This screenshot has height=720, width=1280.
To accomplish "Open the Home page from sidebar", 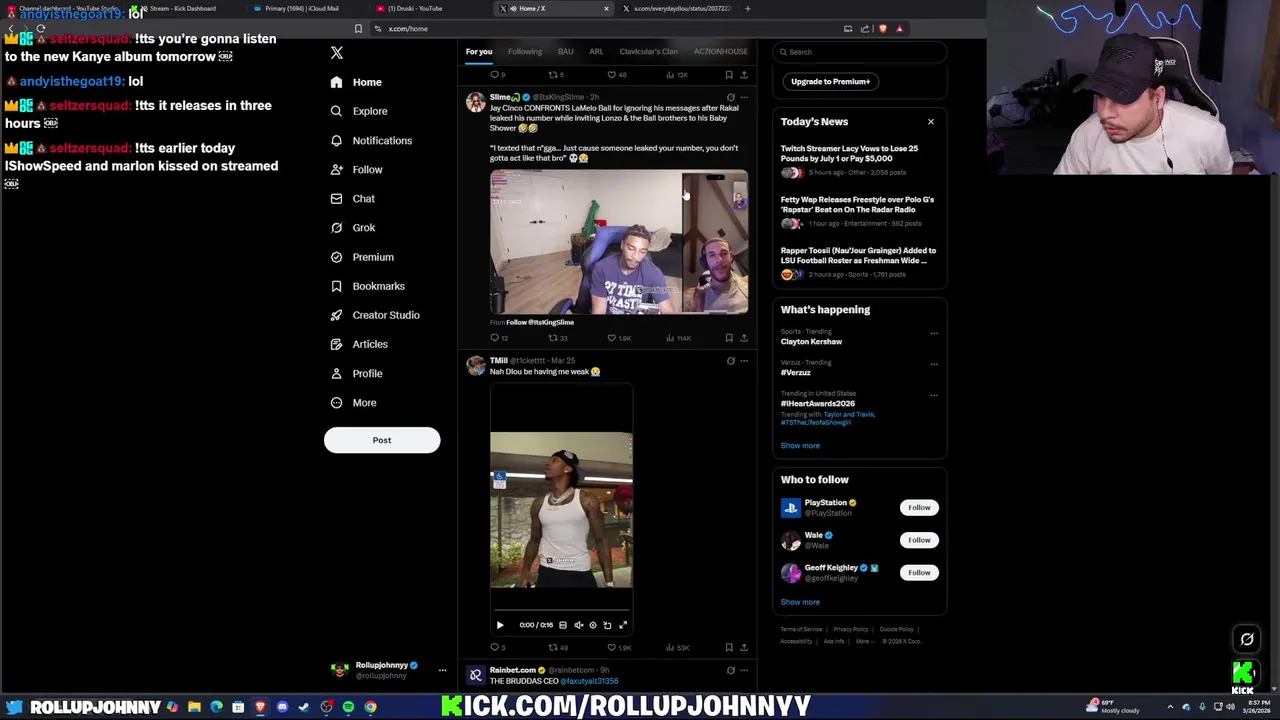I will point(356,82).
